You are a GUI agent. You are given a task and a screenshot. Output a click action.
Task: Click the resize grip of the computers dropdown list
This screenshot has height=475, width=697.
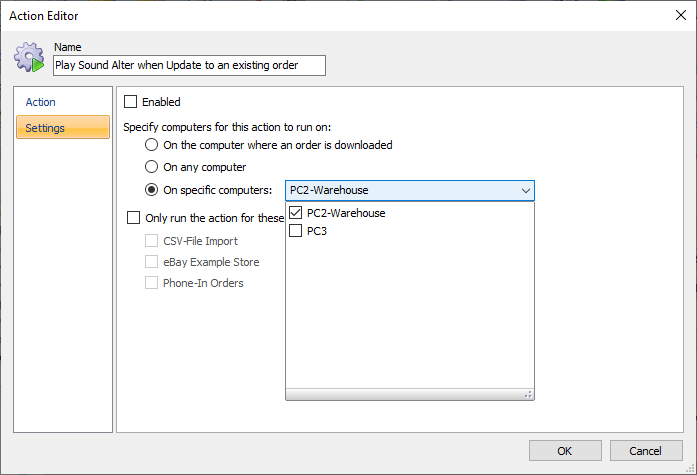pyautogui.click(x=528, y=394)
